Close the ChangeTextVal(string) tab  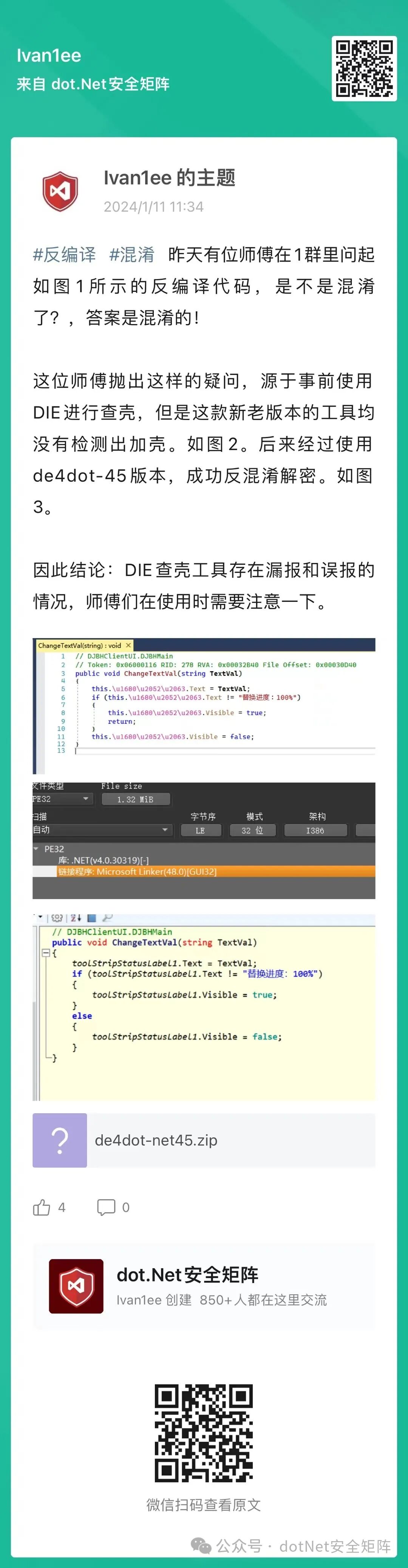(x=128, y=645)
